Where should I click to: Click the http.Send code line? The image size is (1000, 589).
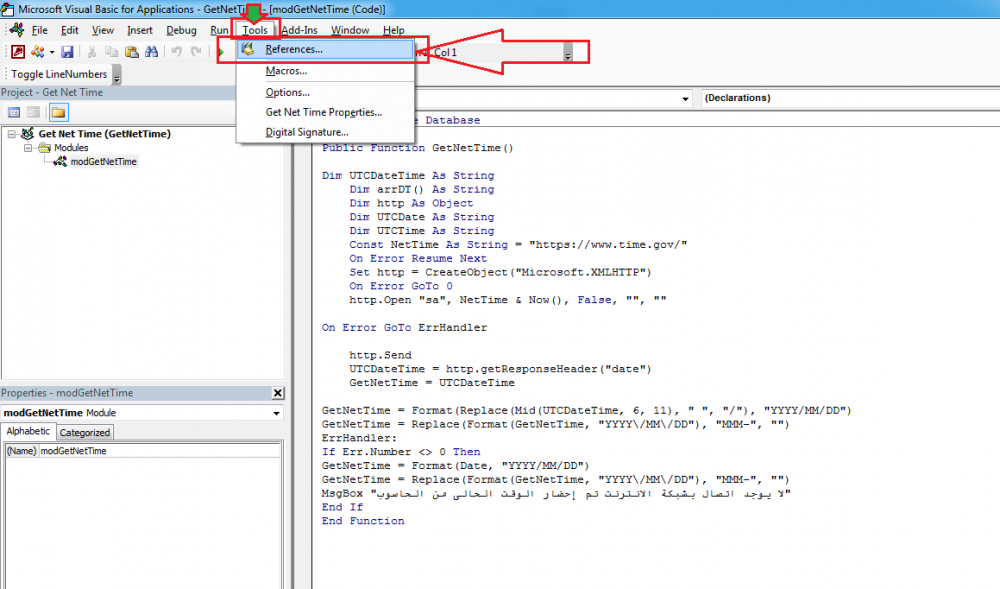(x=380, y=355)
